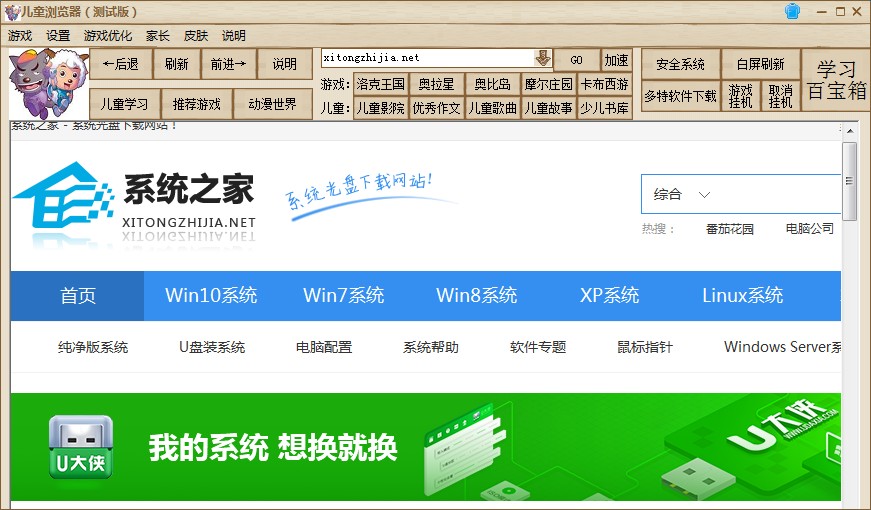Image resolution: width=871 pixels, height=510 pixels.
Task: Click the 电脑公司 hot search link
Action: 809,229
